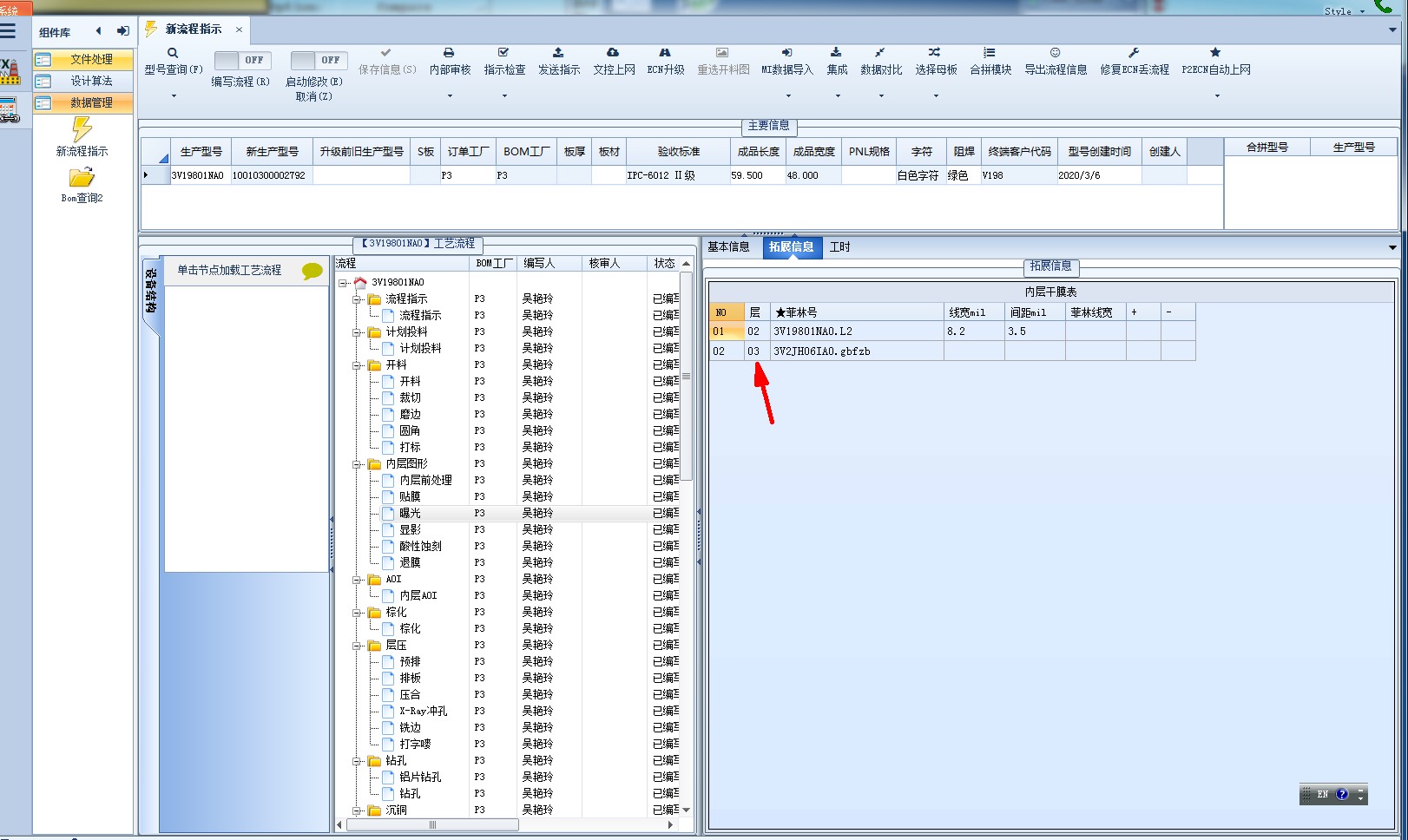Screen dimensions: 1408x840
Task: Collapse the 钻孔 tree folder
Action: click(x=357, y=761)
